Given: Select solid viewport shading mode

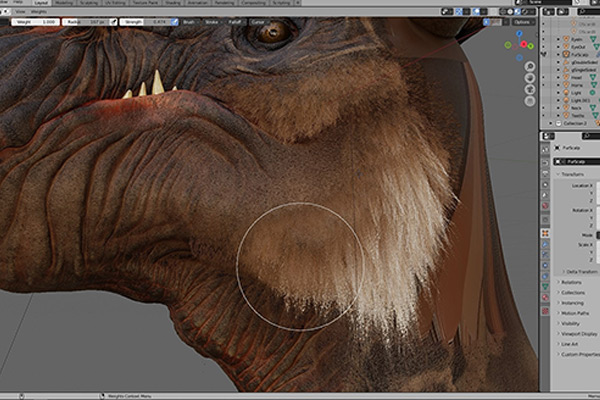Looking at the screenshot, I should (510, 12).
